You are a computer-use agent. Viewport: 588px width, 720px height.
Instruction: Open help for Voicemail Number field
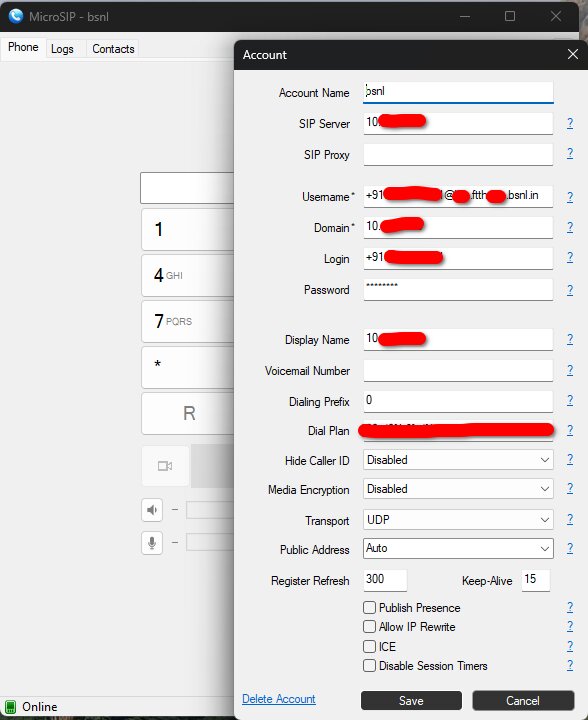(x=570, y=370)
